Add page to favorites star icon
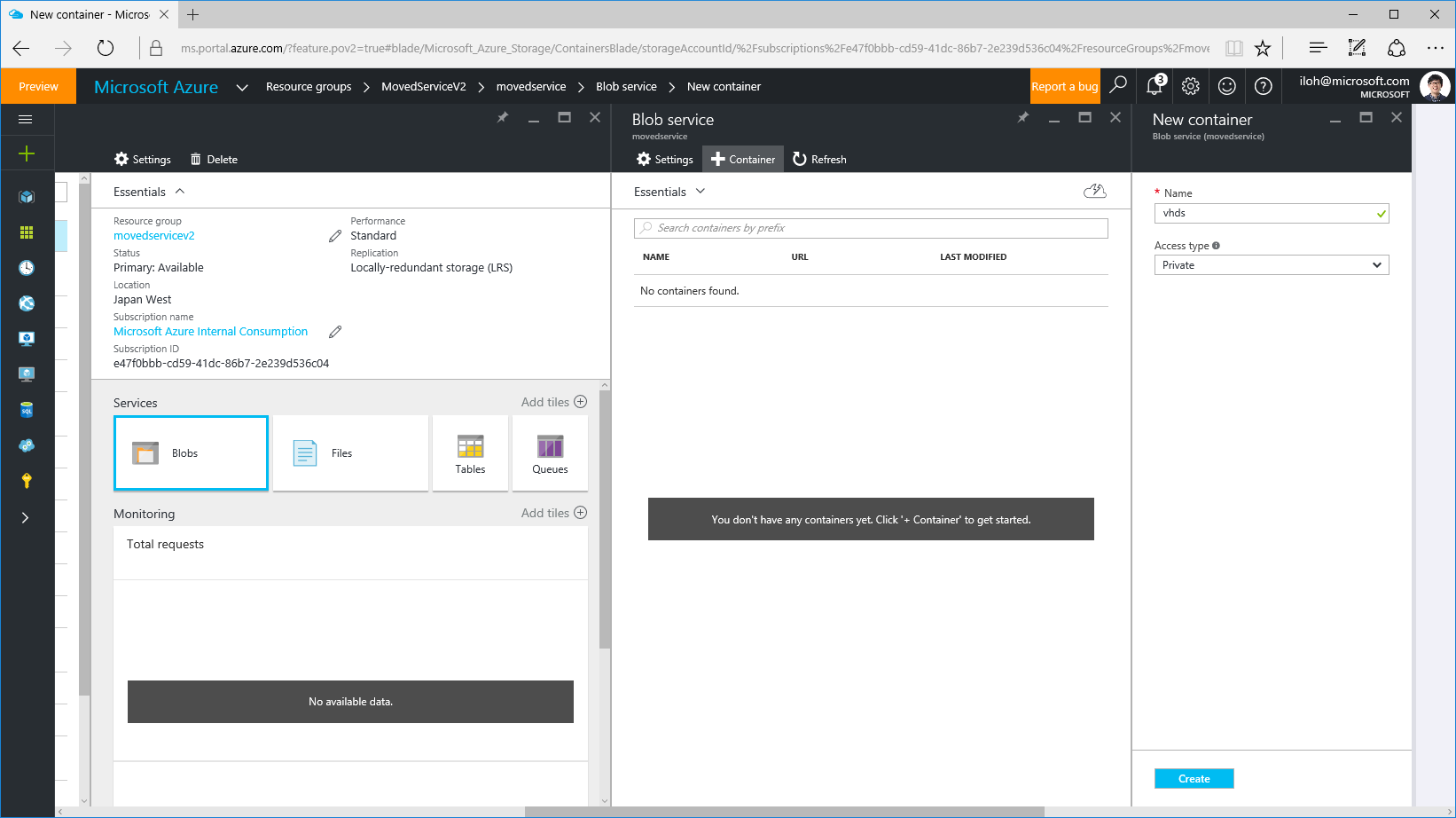 tap(1263, 48)
